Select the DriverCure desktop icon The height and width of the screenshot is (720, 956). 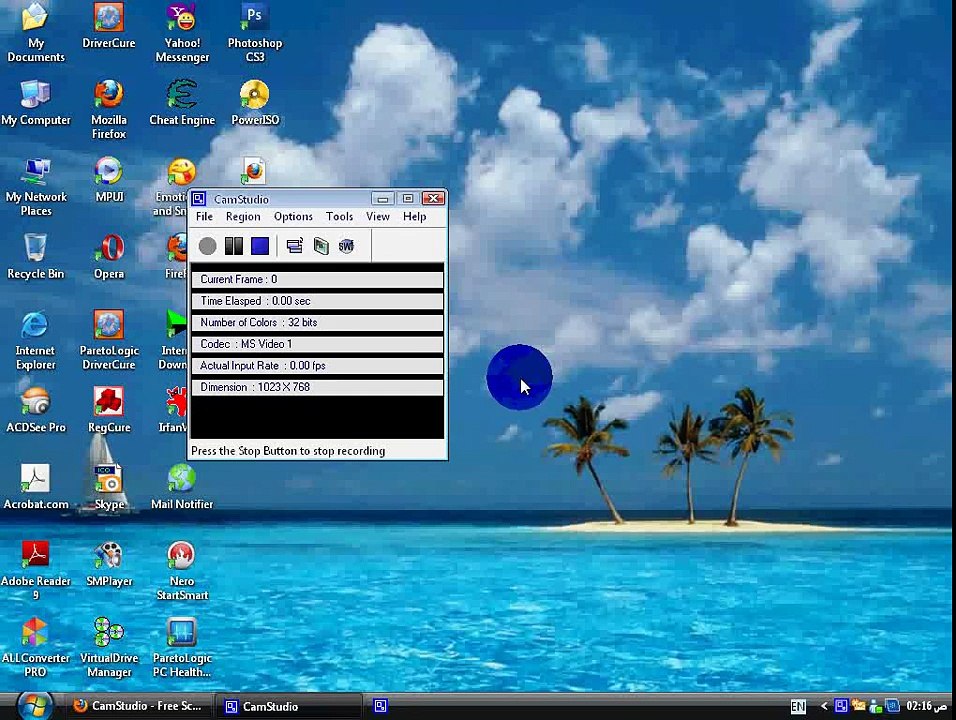pyautogui.click(x=109, y=26)
